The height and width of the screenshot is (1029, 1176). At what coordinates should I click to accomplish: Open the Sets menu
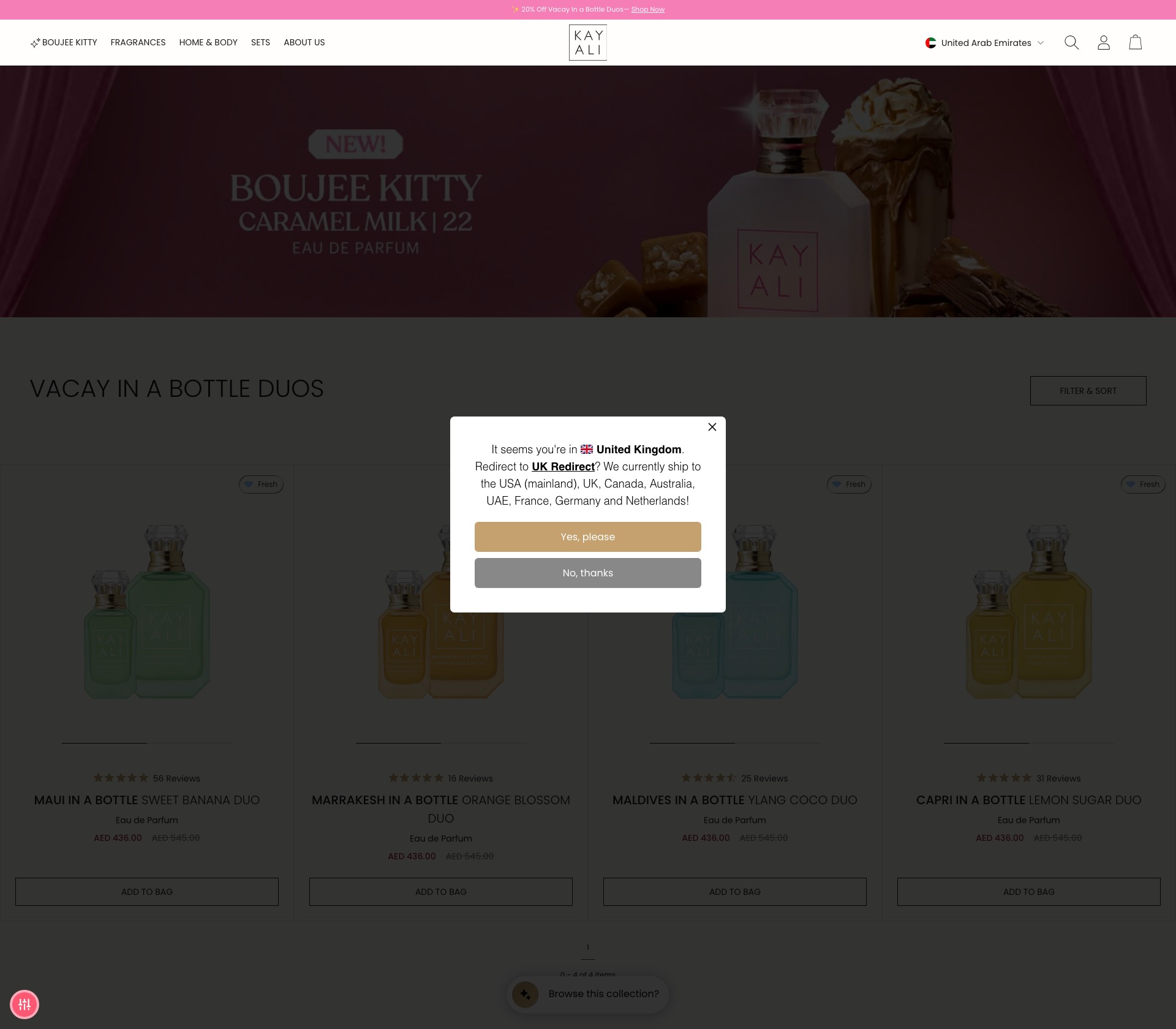(x=260, y=42)
